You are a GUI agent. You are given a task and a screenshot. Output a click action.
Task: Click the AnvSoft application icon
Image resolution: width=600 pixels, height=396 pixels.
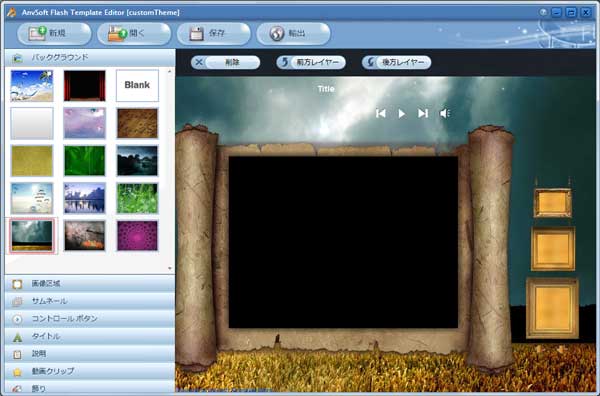pyautogui.click(x=11, y=12)
